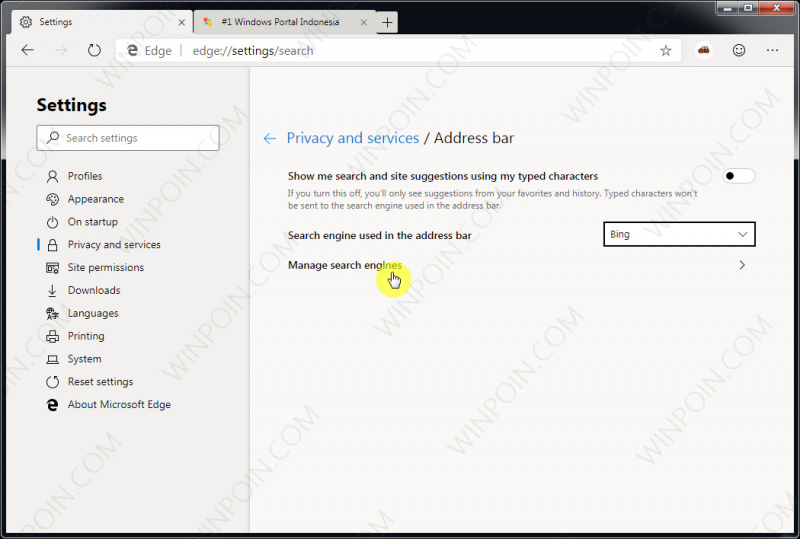Screen dimensions: 800x539
Task: Open the three-dot Settings and more menu
Action: (x=772, y=50)
